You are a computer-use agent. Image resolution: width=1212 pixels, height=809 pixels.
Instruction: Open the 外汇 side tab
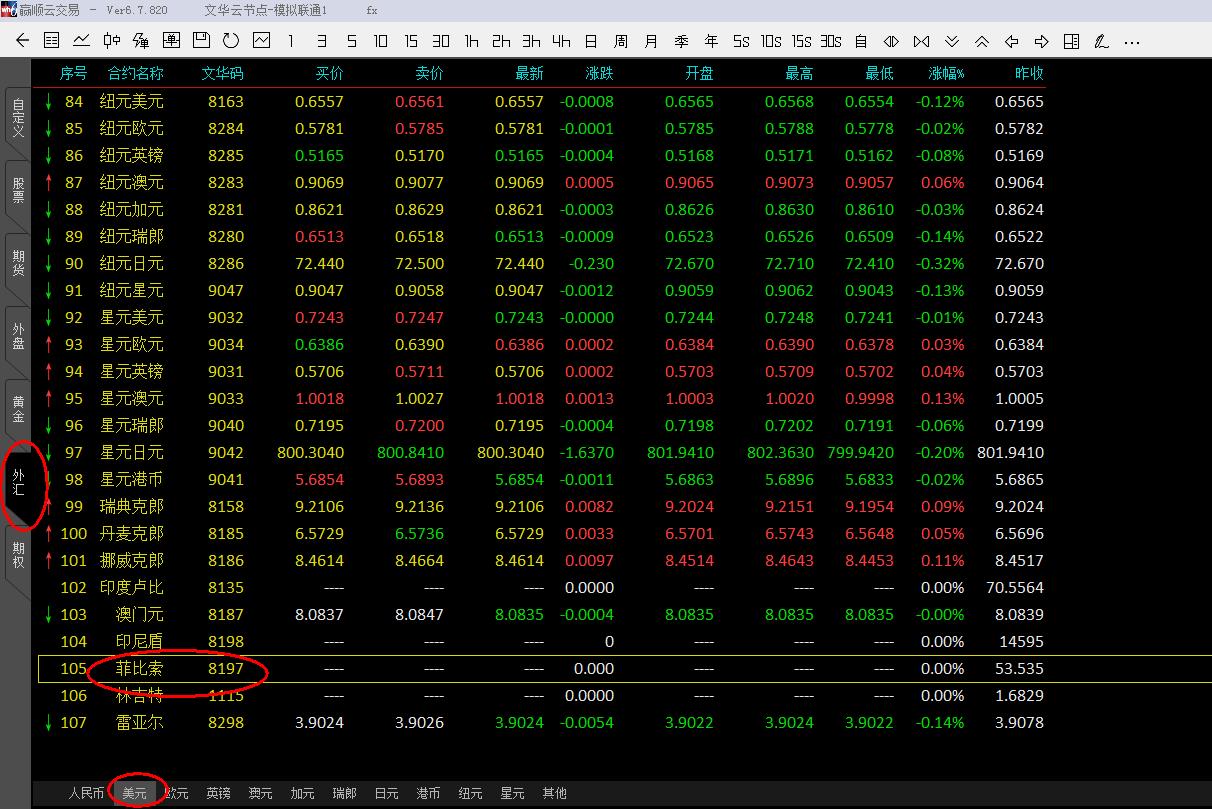point(18,482)
